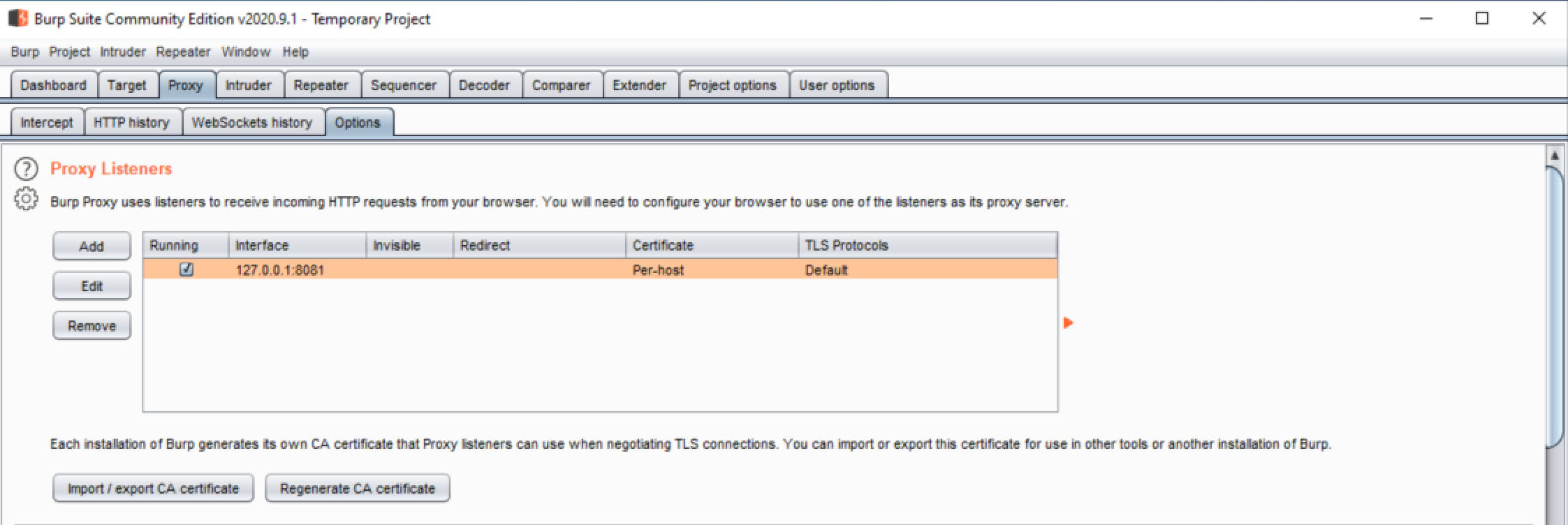Switch to the Sequencer tab
The width and height of the screenshot is (1568, 525).
coord(404,85)
